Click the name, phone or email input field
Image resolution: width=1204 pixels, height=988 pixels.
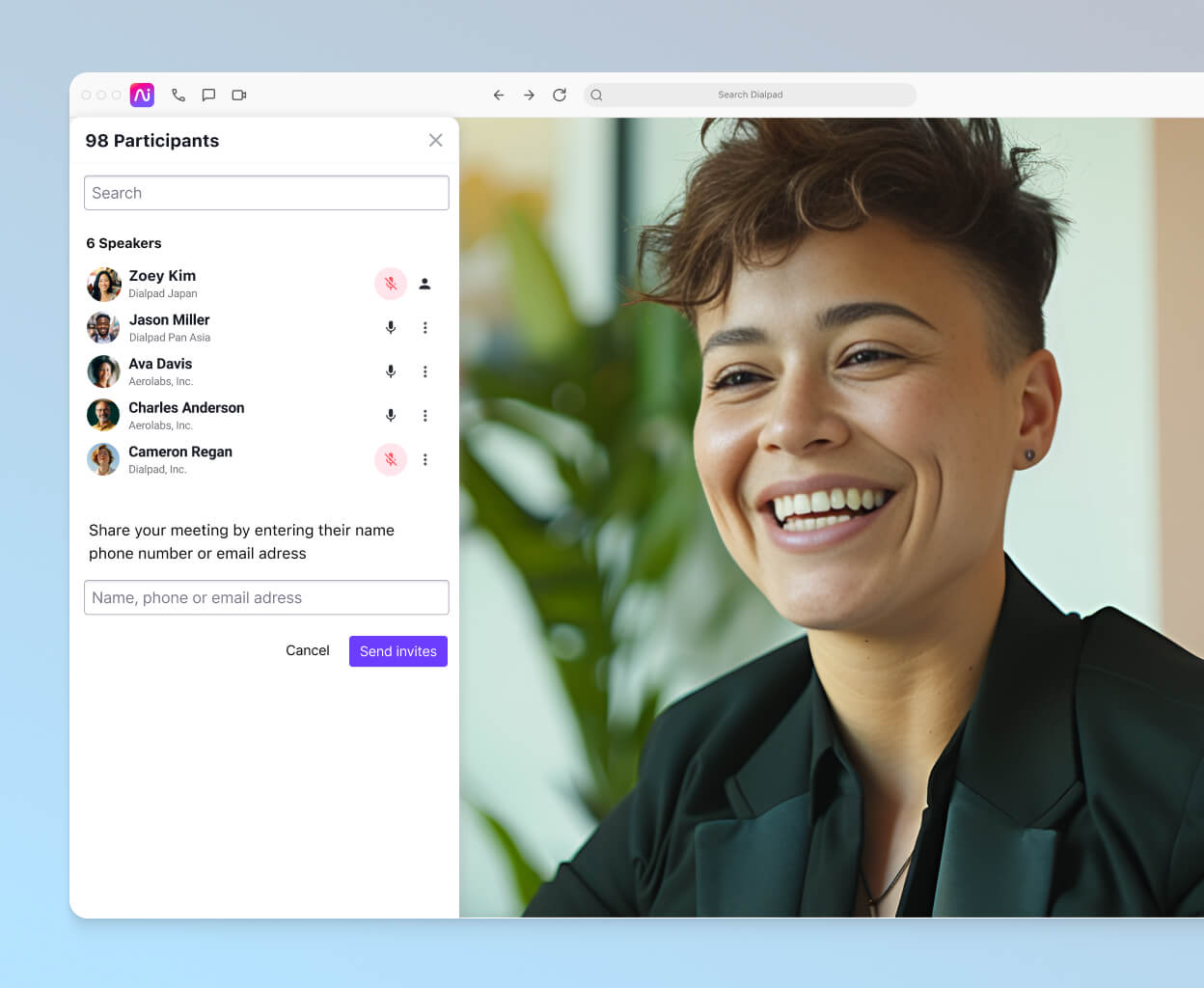(266, 597)
